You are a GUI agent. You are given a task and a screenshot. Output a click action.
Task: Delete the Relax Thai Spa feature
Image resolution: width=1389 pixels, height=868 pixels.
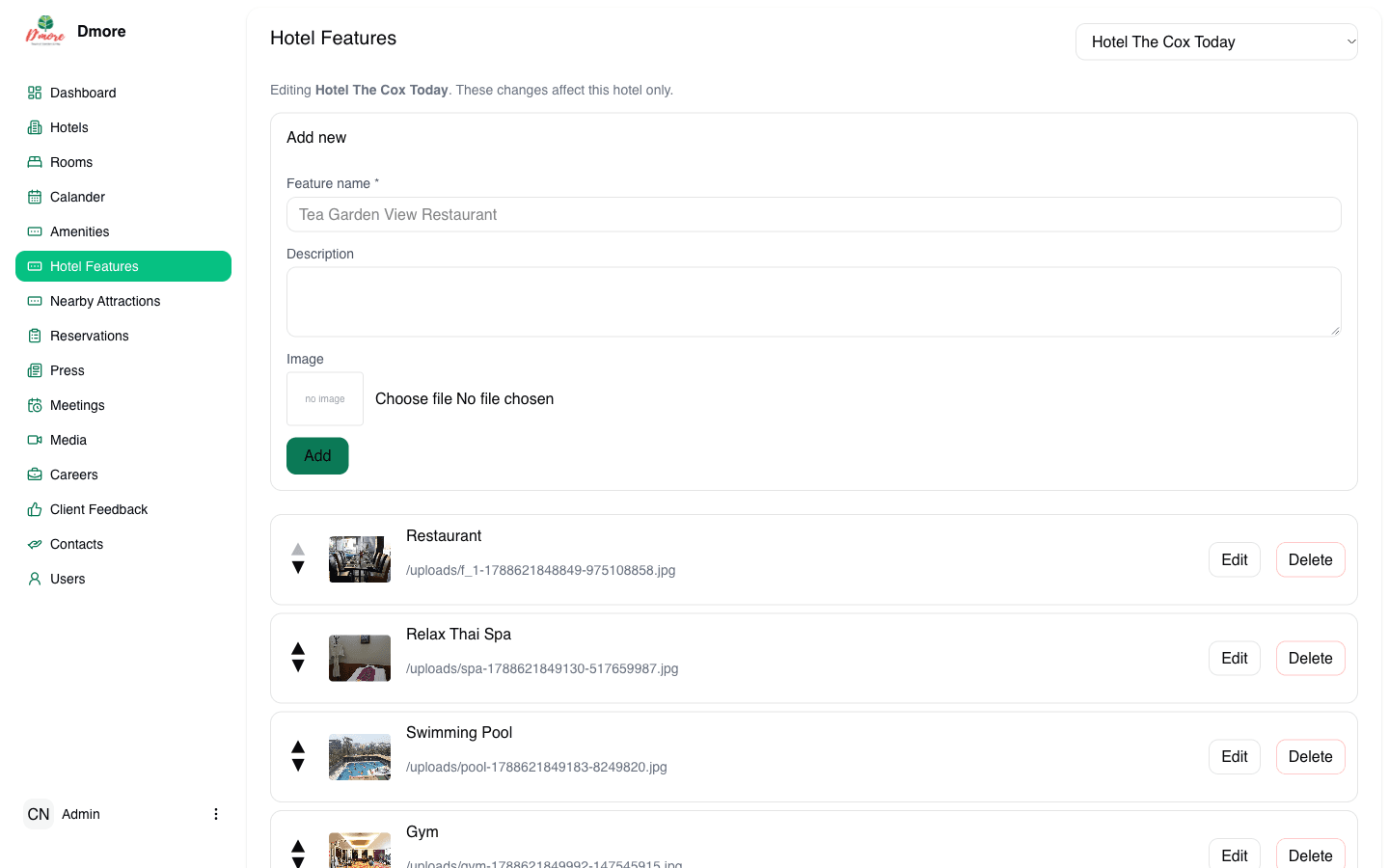[x=1310, y=658]
